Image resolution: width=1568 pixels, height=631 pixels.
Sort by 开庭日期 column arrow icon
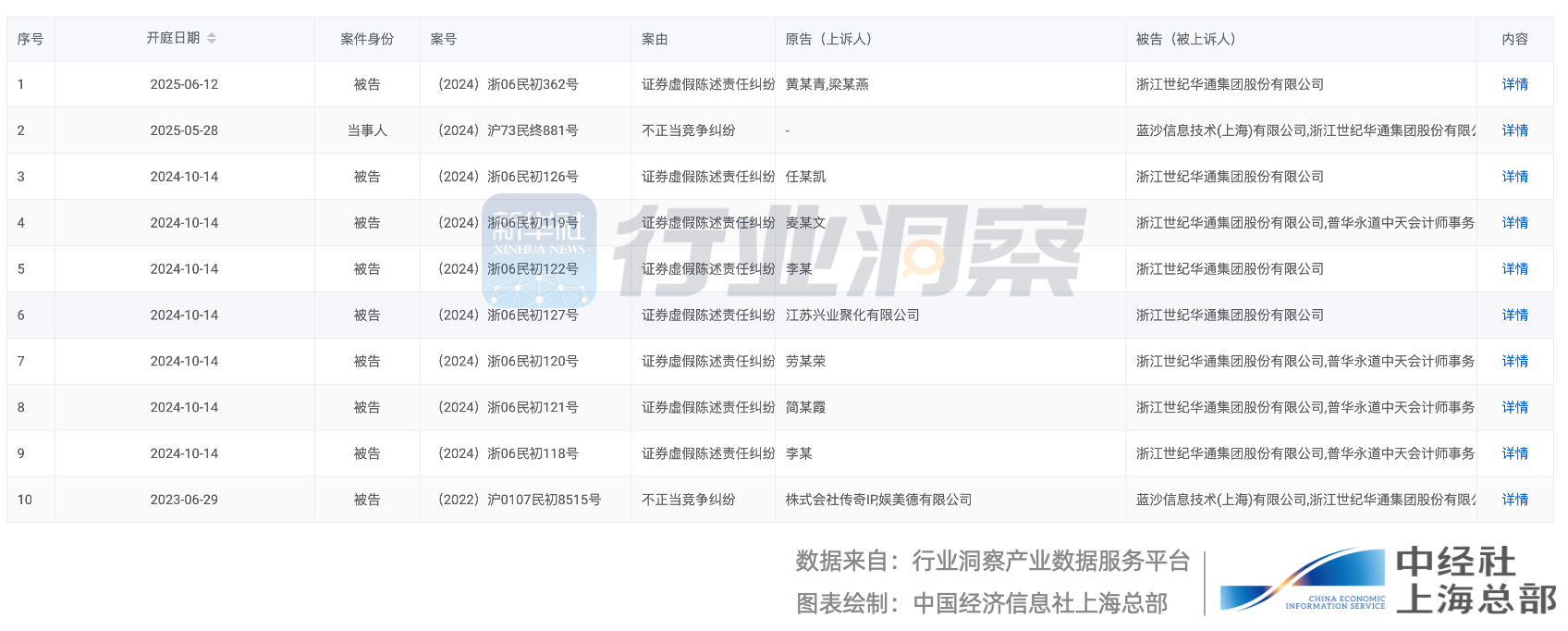coord(212,38)
